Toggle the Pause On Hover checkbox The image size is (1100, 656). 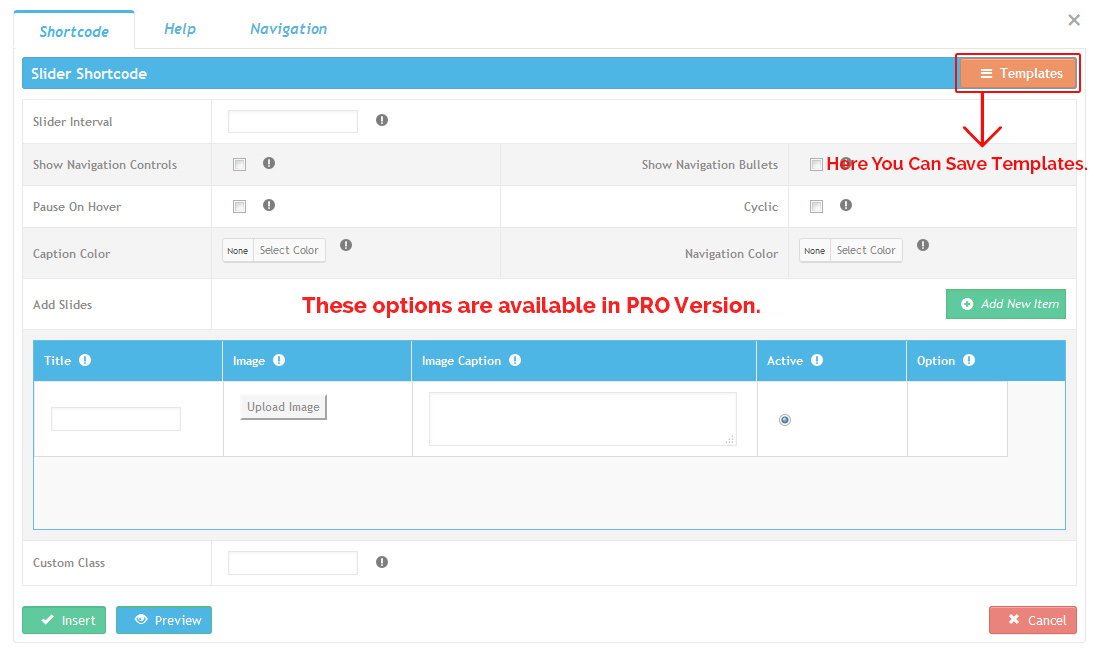[x=239, y=207]
